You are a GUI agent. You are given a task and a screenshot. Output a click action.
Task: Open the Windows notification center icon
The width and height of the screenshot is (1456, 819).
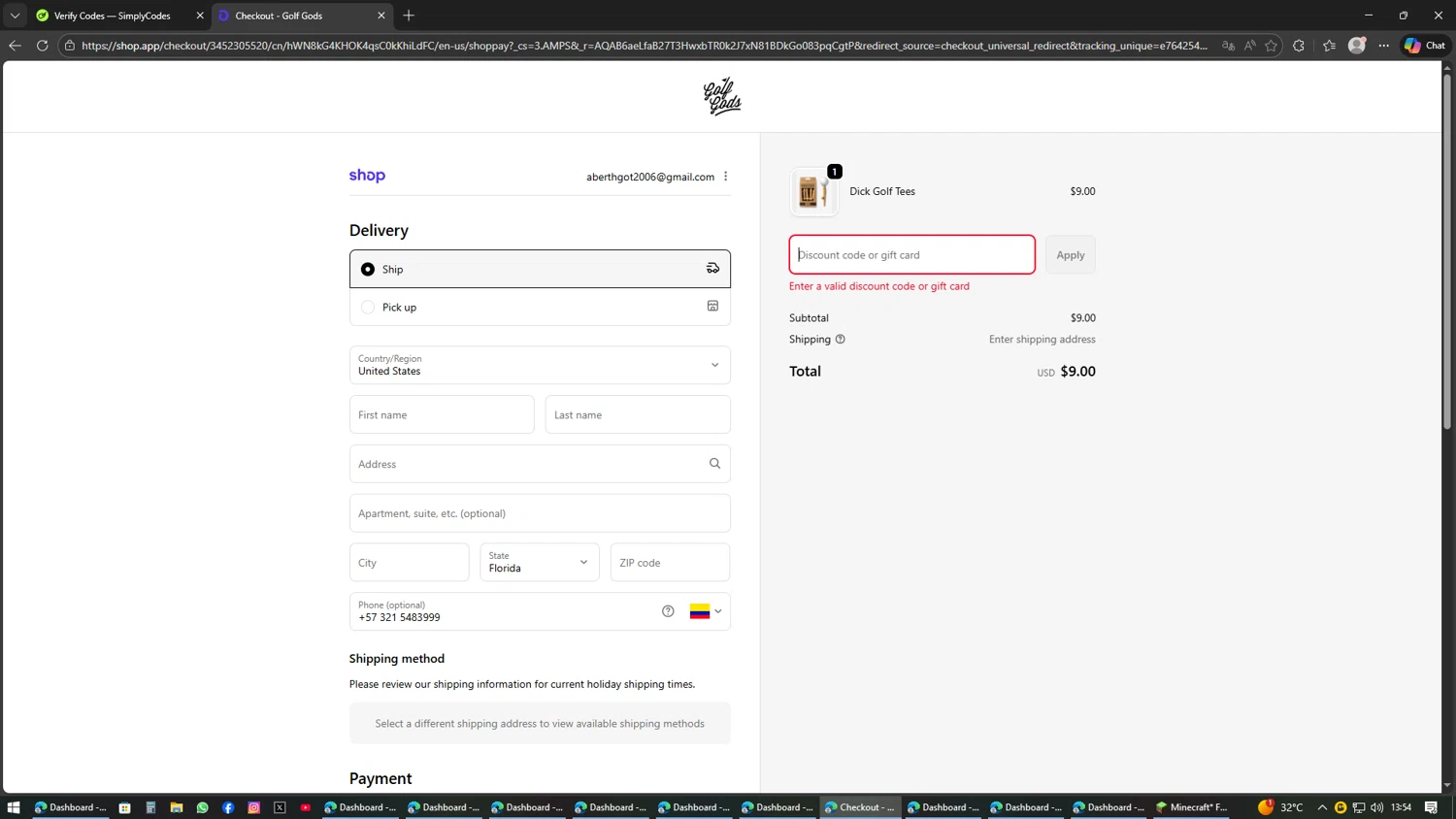click(x=1431, y=807)
